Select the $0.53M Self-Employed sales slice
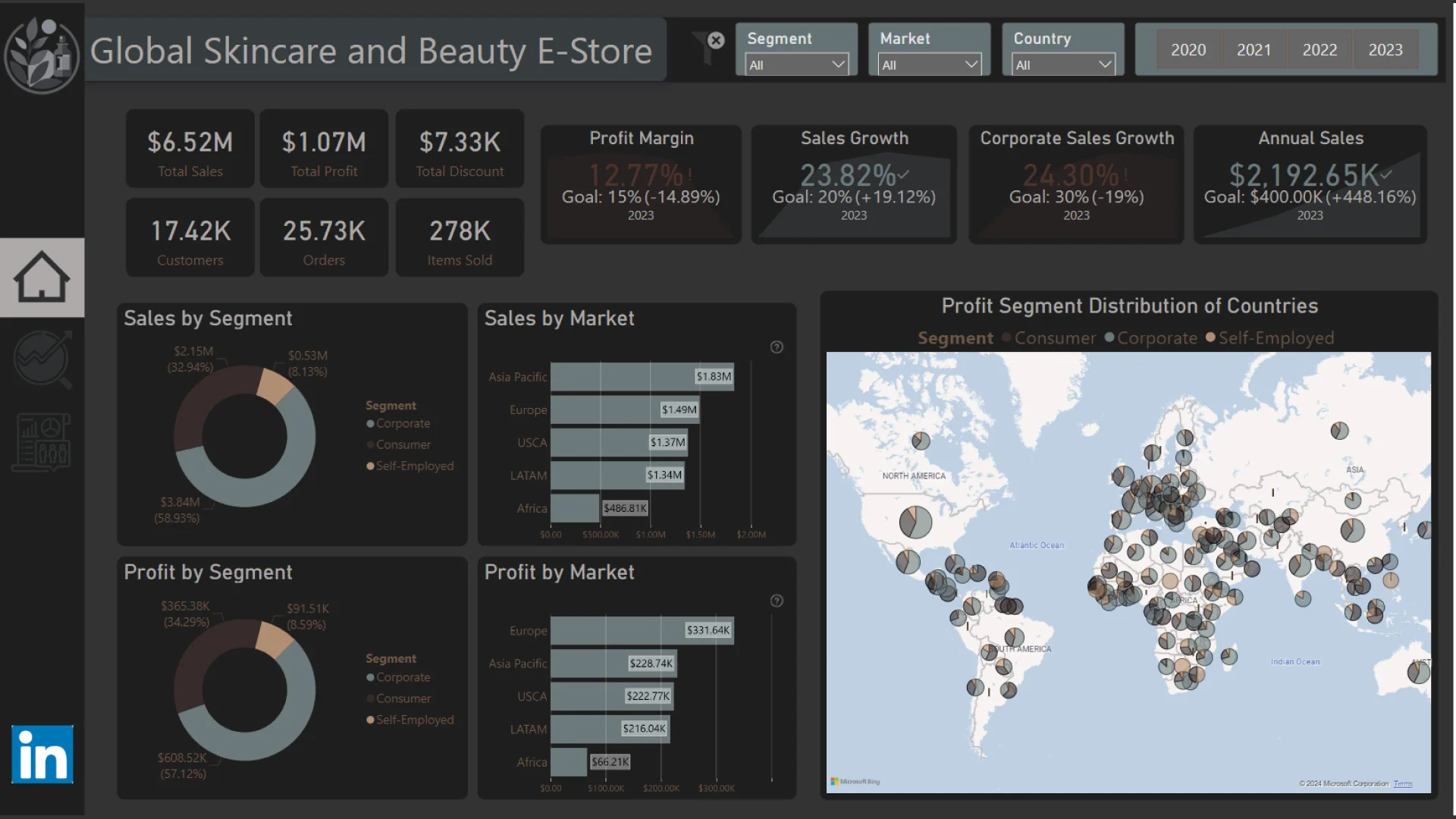 coord(274,384)
